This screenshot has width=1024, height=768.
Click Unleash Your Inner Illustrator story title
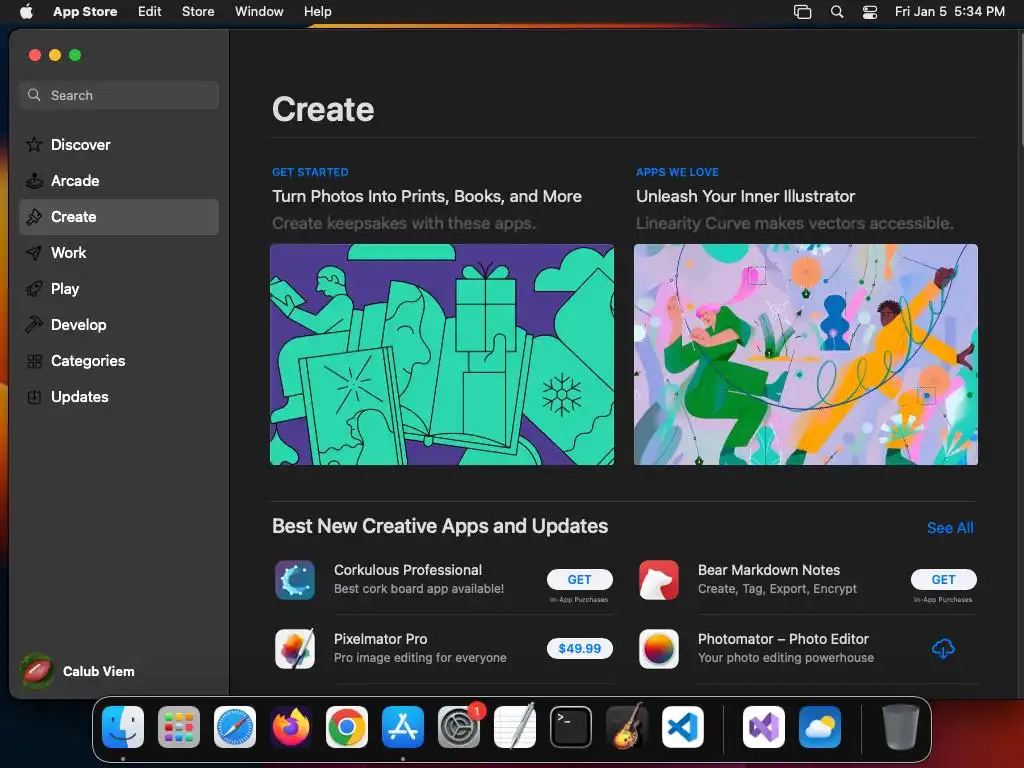pos(745,197)
